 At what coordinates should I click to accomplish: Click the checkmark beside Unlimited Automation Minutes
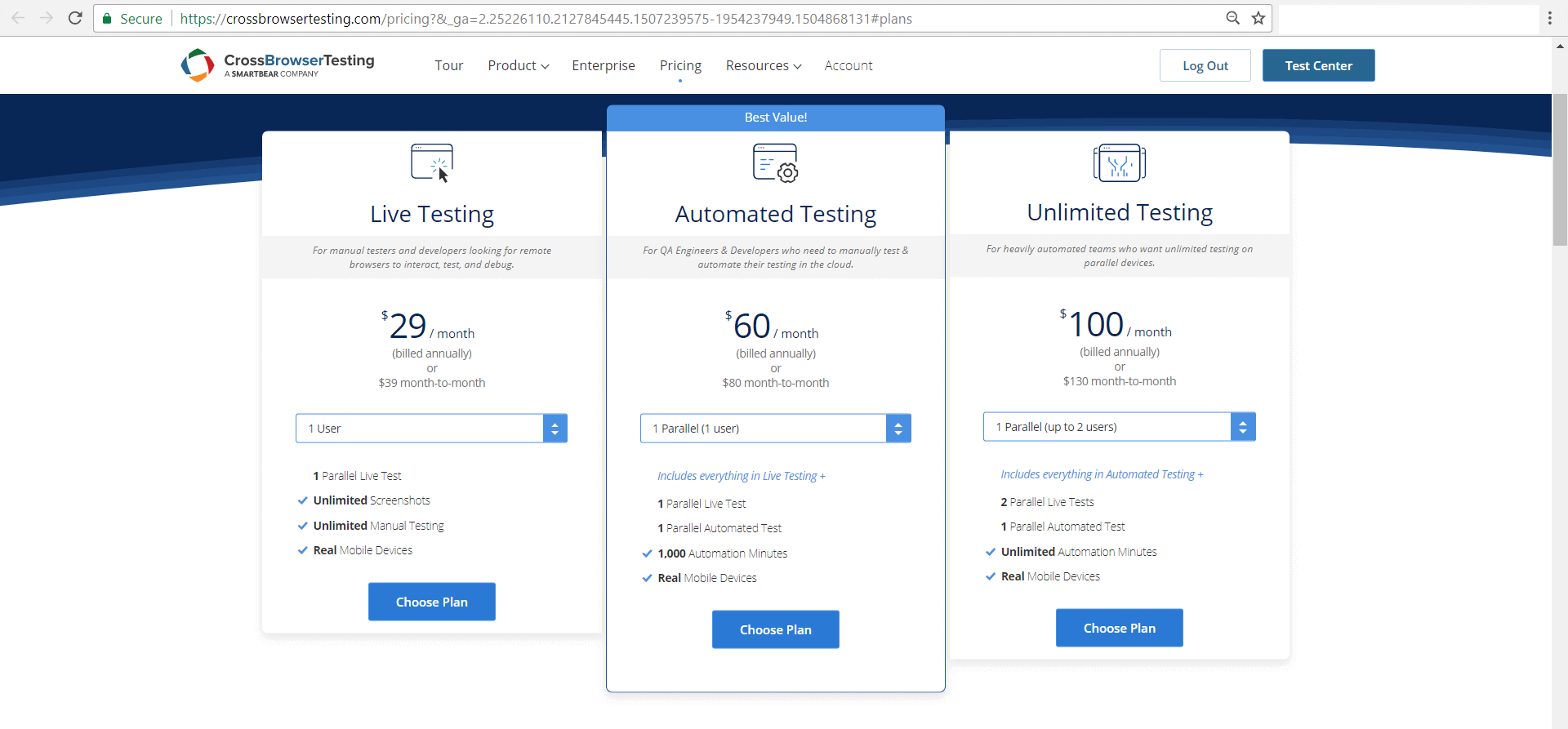point(991,552)
